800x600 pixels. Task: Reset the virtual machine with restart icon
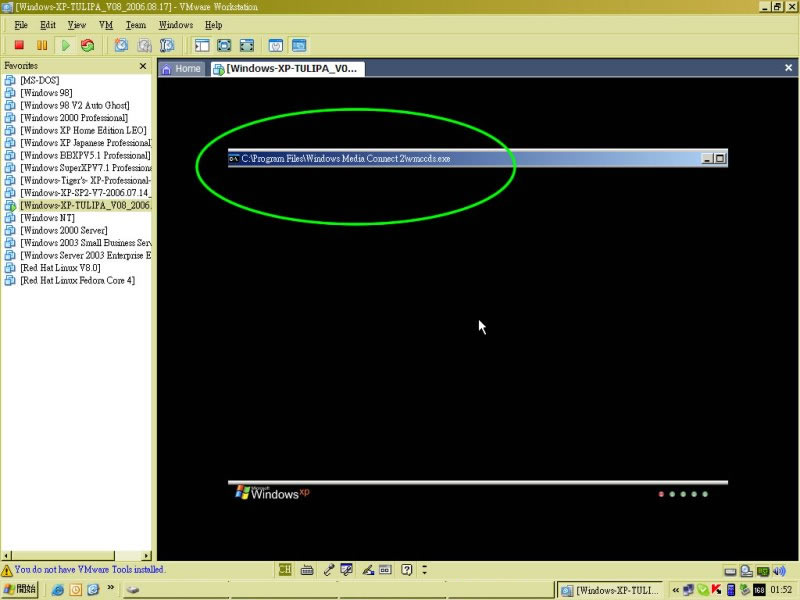(88, 45)
